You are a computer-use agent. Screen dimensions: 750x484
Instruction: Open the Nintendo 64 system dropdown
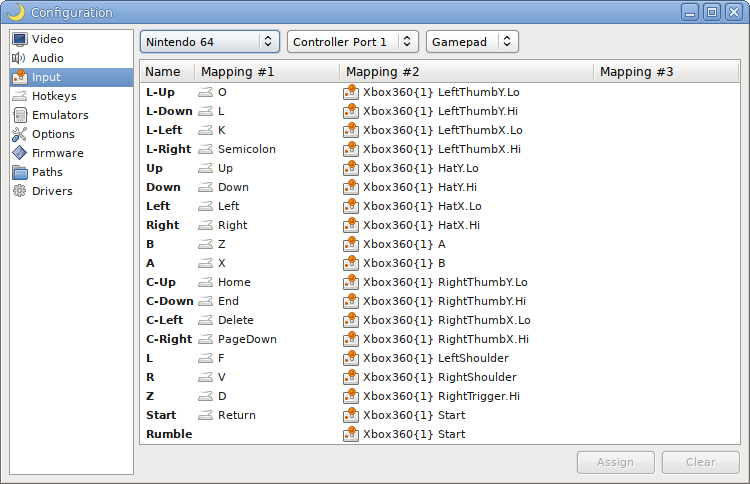210,42
